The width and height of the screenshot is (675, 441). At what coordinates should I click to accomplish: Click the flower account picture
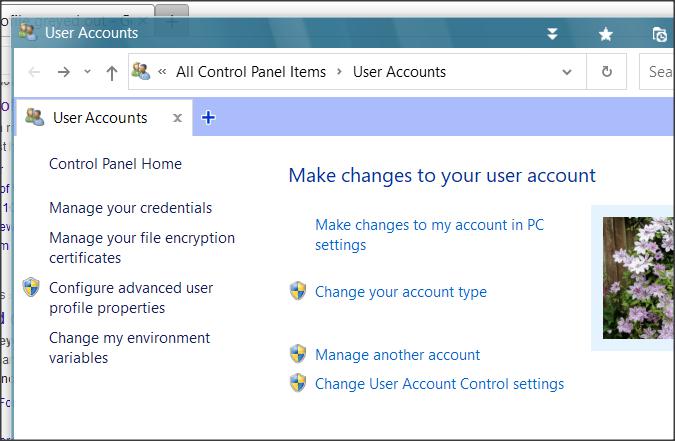point(638,278)
